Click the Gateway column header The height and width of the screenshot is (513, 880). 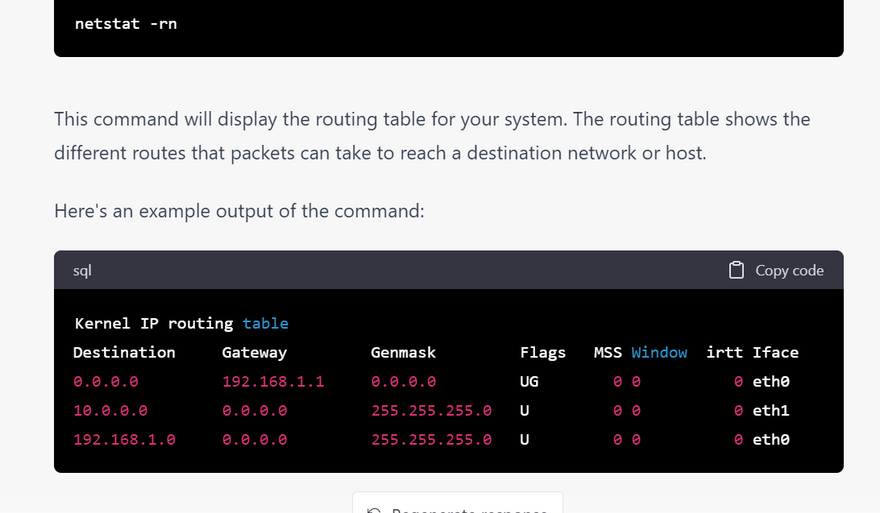[254, 352]
